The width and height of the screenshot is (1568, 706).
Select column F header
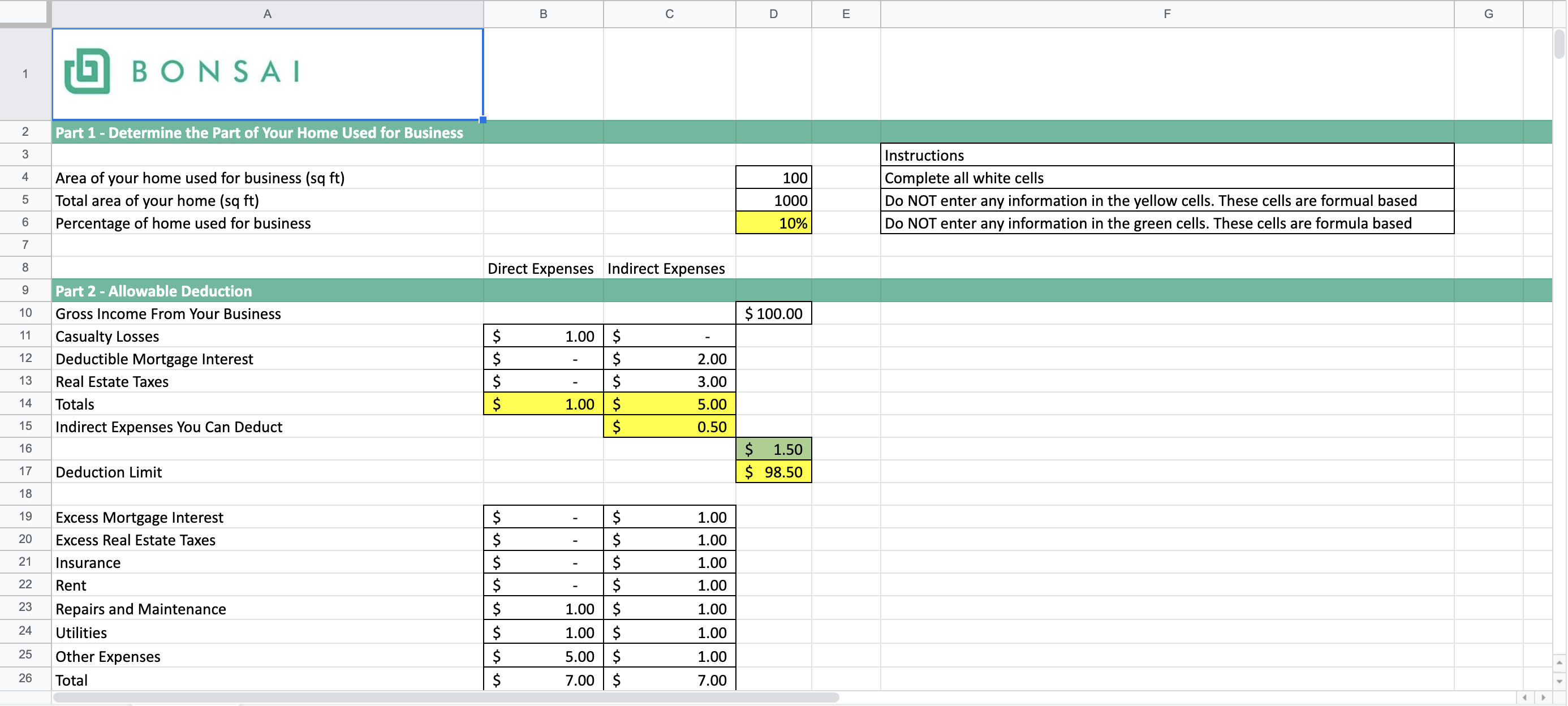coord(1166,14)
